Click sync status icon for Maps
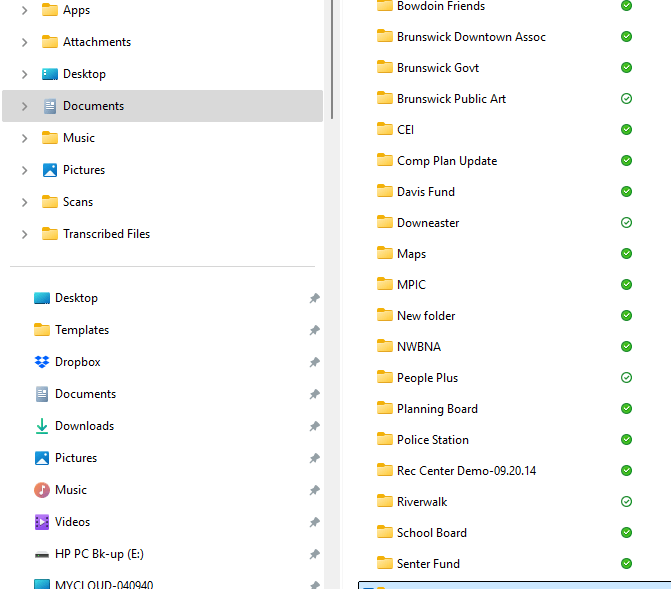The image size is (671, 589). coord(626,254)
